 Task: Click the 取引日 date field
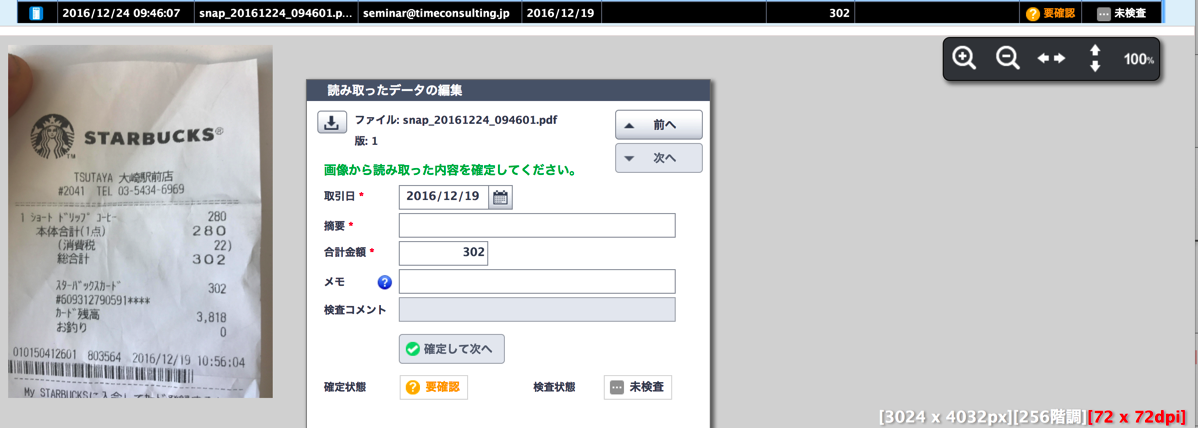point(444,197)
